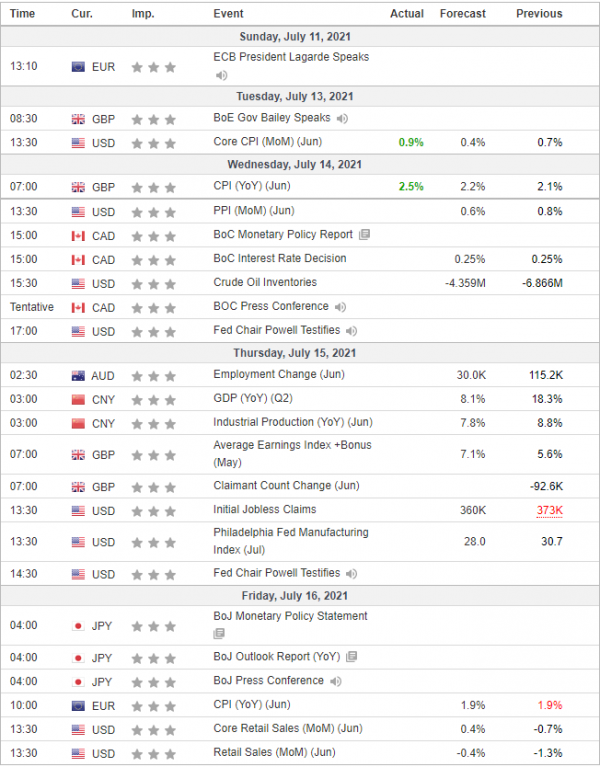Click the green 2.5% actual value
600x767 pixels.
(x=411, y=186)
